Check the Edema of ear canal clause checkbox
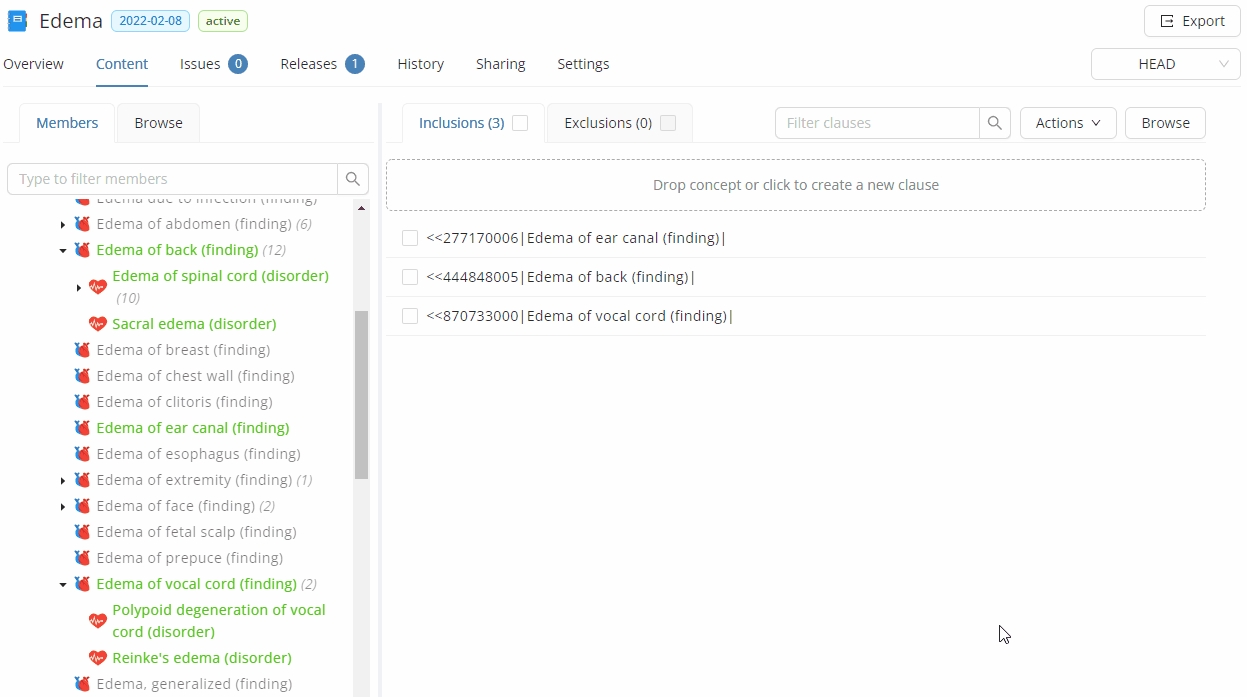This screenshot has height=697, width=1247. (410, 238)
